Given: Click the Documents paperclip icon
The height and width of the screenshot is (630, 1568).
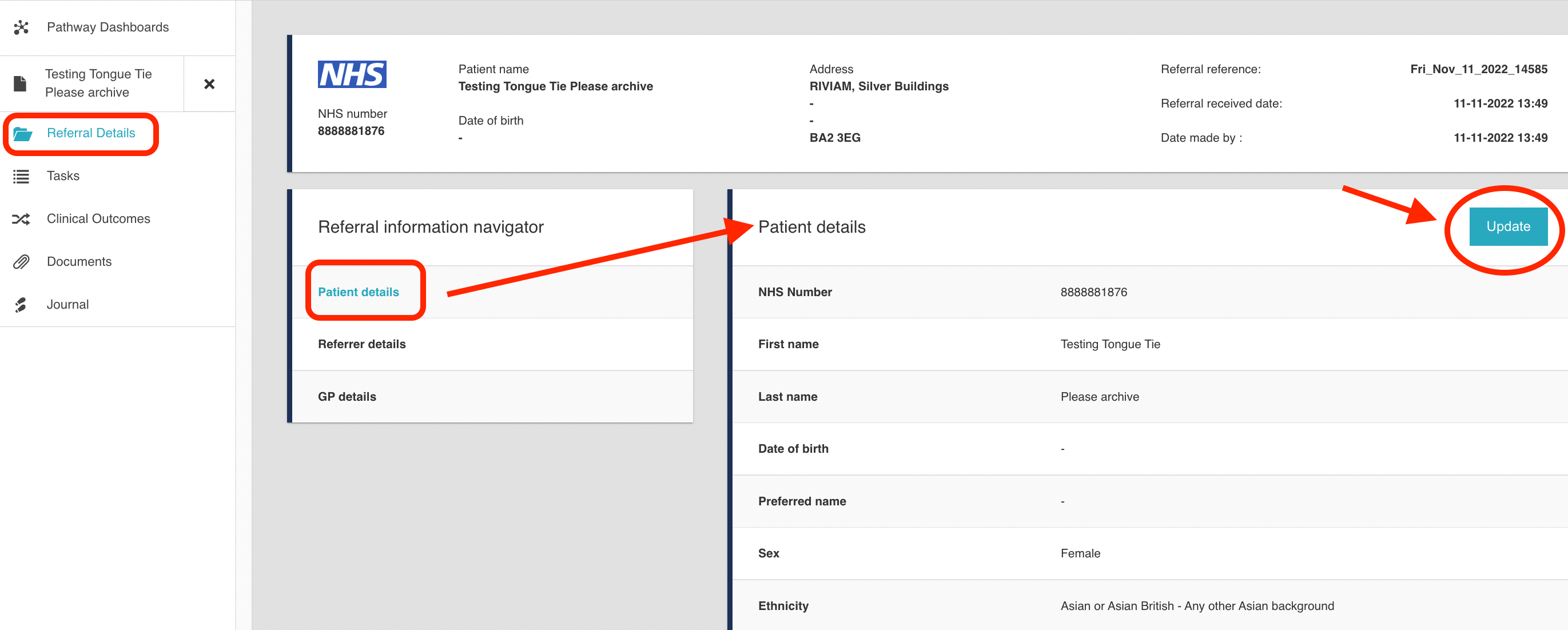Looking at the screenshot, I should pos(21,262).
